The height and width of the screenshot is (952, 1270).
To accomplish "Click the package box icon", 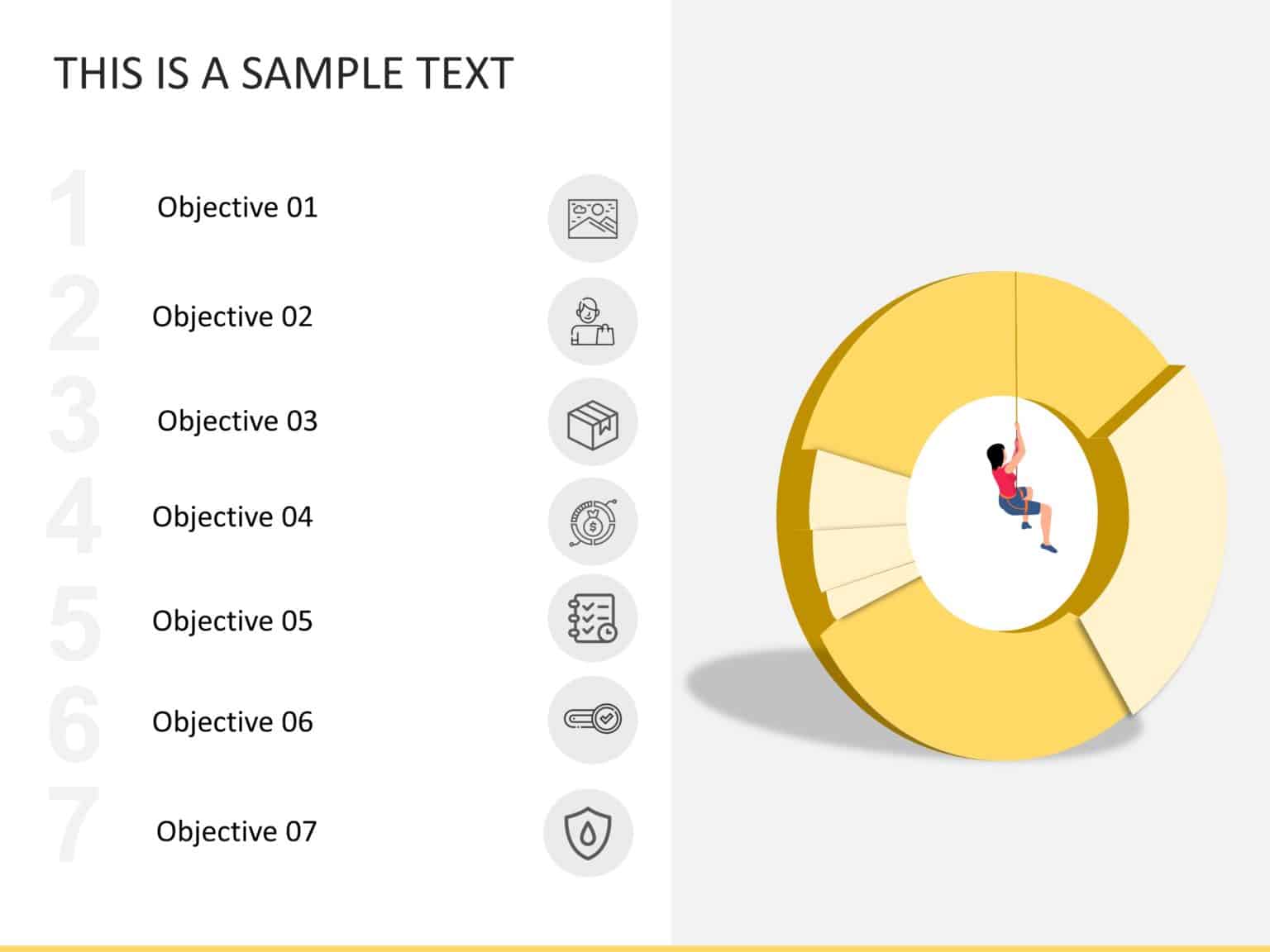I will pyautogui.click(x=592, y=424).
